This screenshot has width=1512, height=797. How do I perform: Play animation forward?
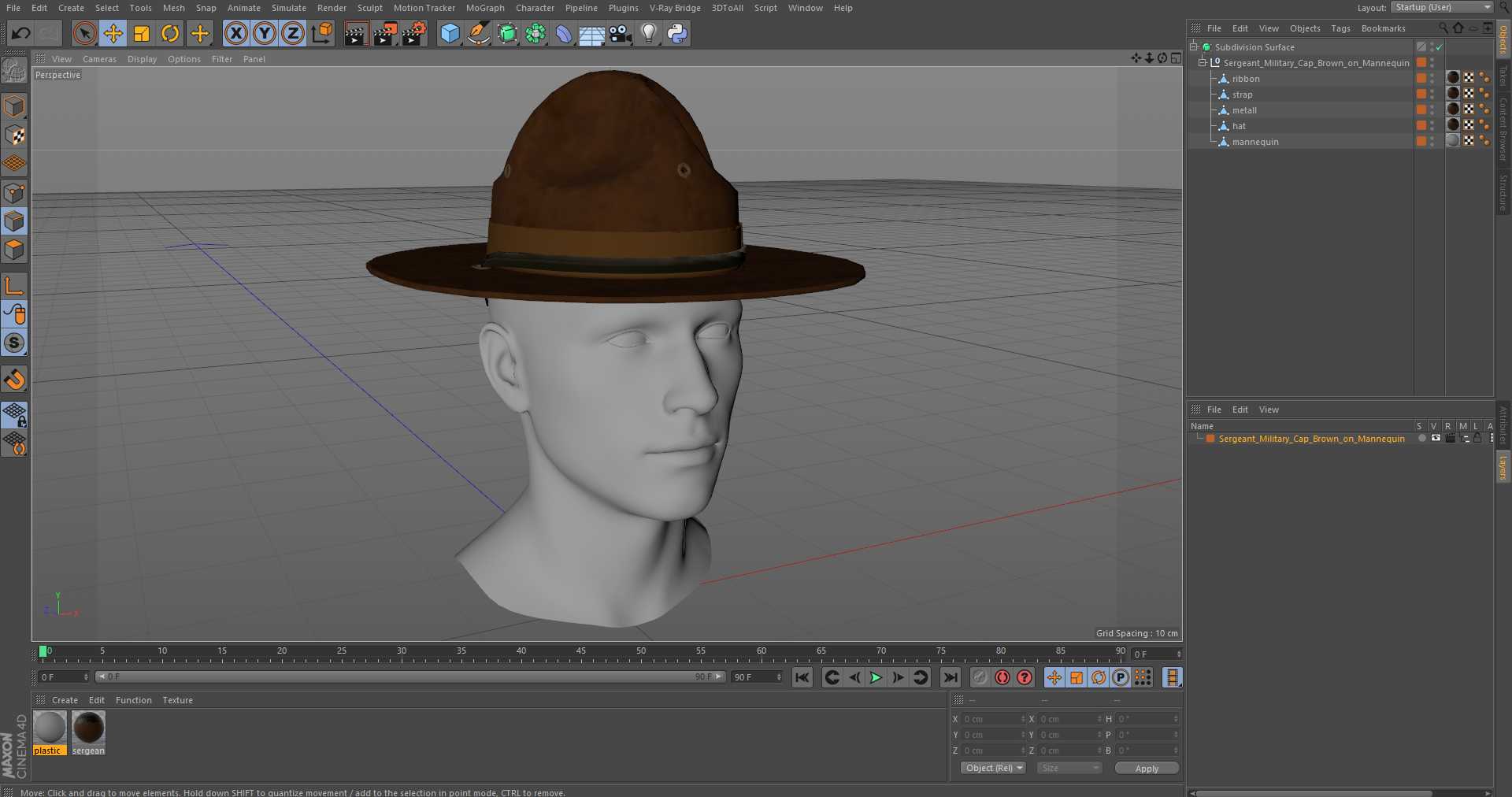pos(876,677)
